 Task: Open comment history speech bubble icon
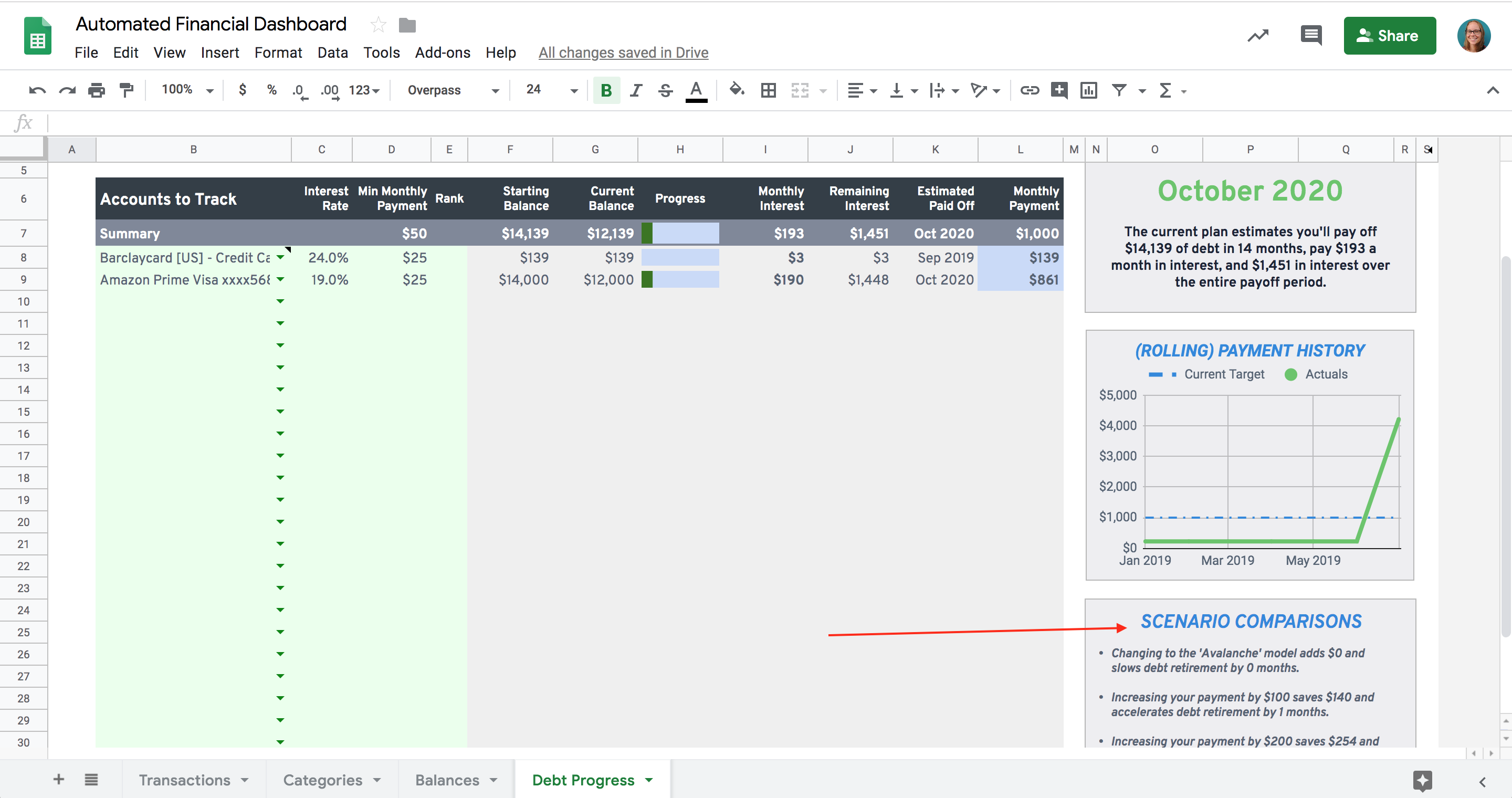click(x=1311, y=36)
